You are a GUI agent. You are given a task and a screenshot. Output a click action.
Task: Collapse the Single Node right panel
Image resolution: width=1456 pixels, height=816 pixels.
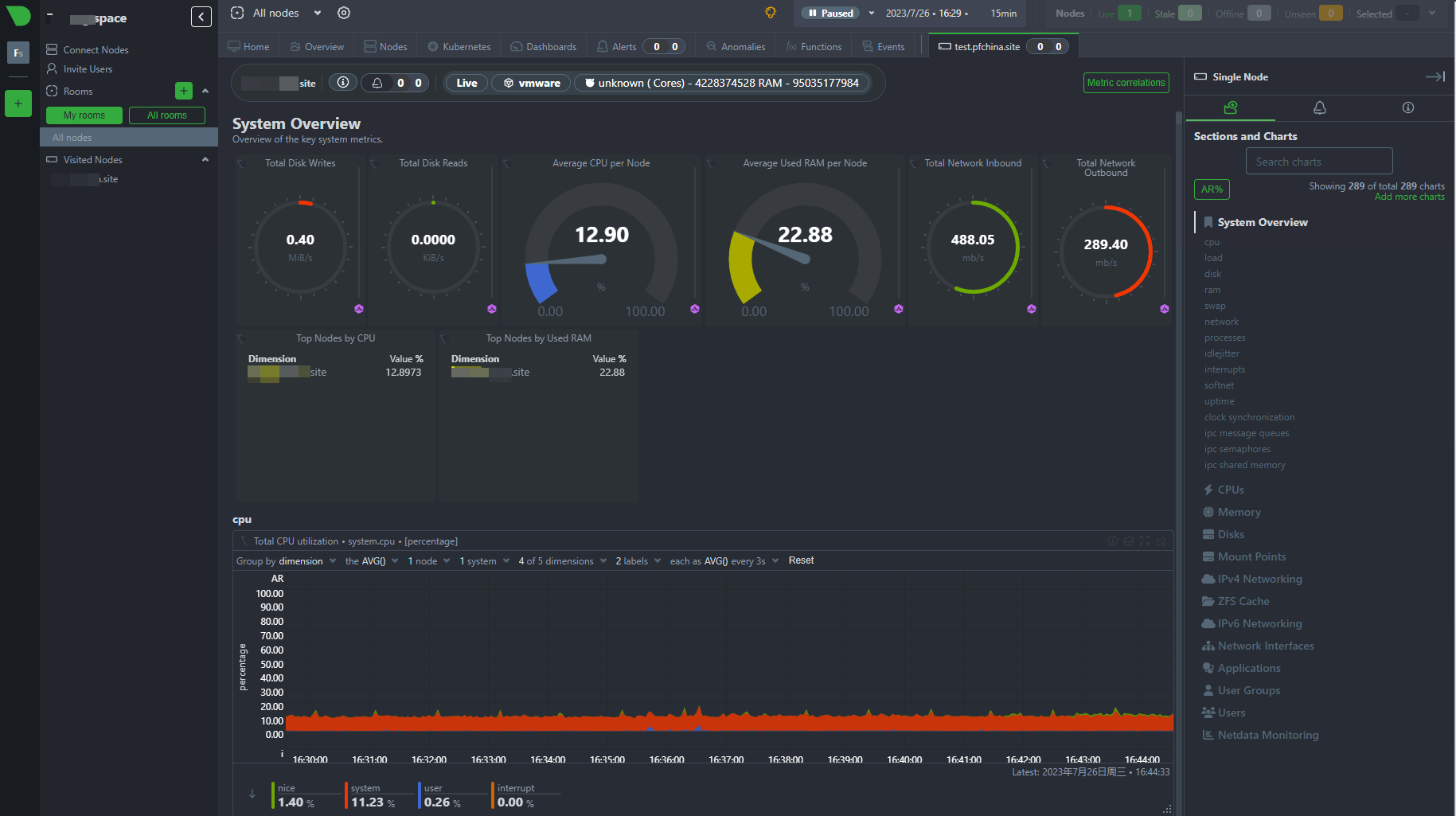1435,77
